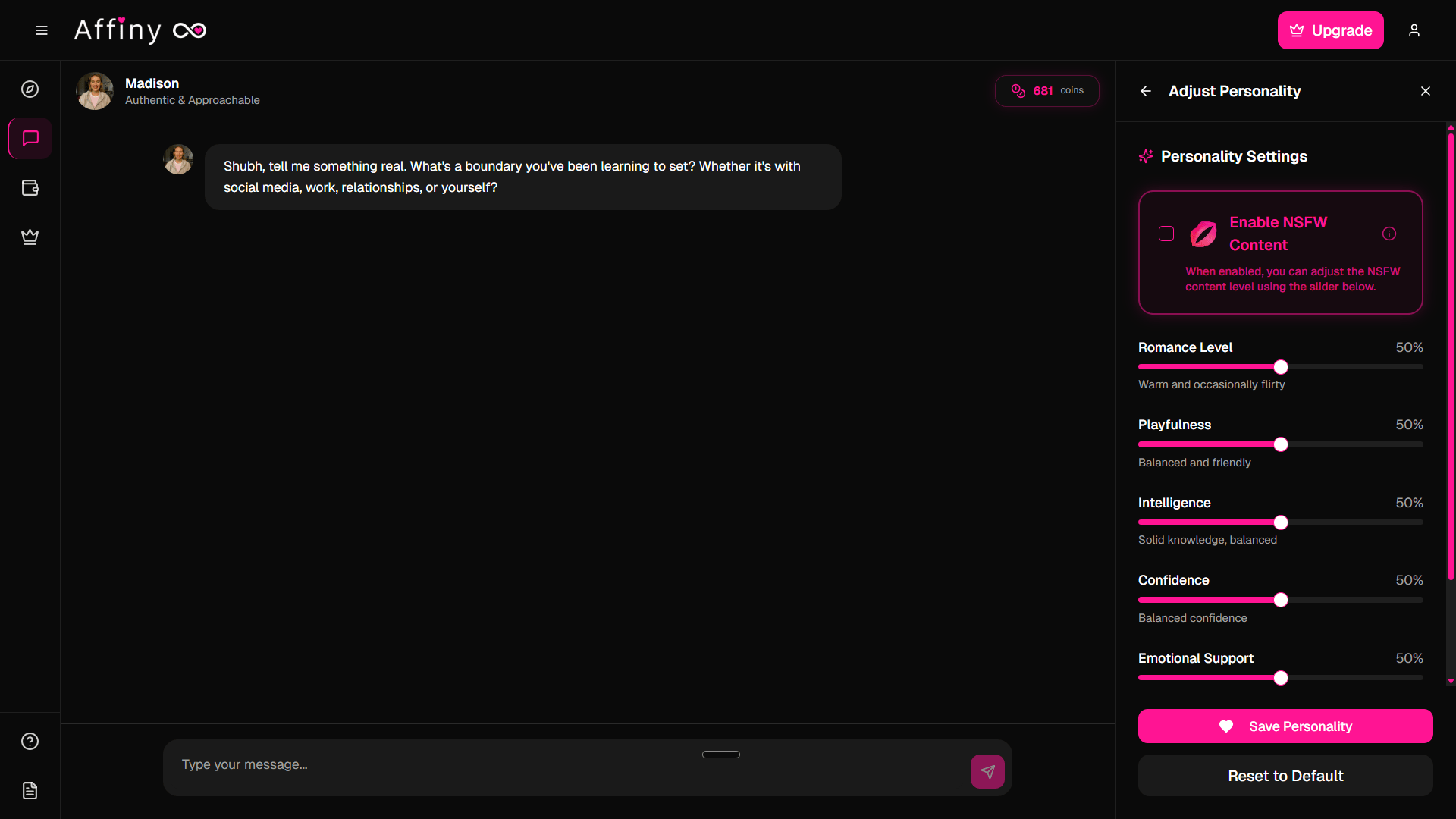Click the document icon at sidebar bottom
Image resolution: width=1456 pixels, height=819 pixels.
click(30, 790)
